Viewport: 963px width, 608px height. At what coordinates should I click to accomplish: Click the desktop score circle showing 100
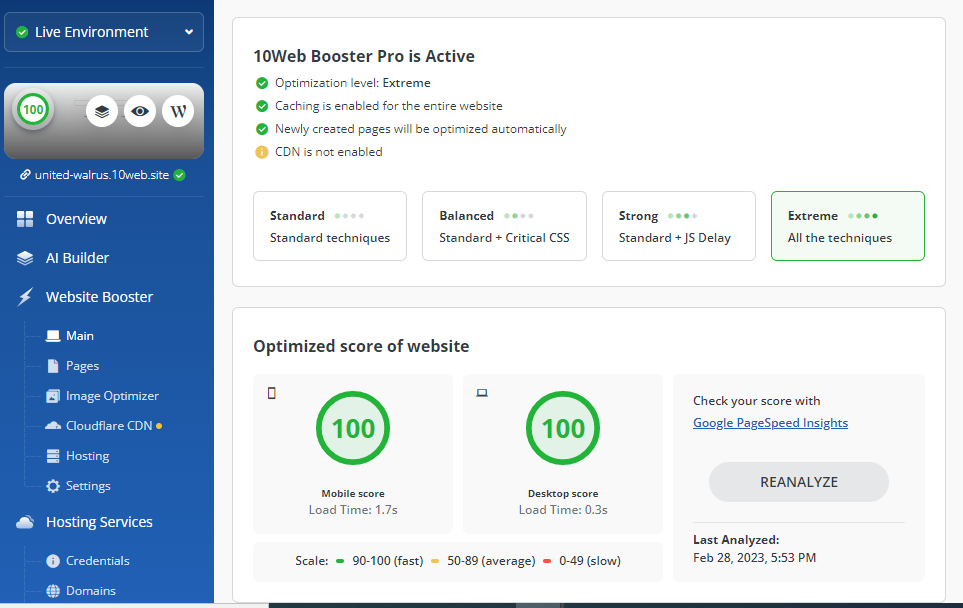pos(563,428)
